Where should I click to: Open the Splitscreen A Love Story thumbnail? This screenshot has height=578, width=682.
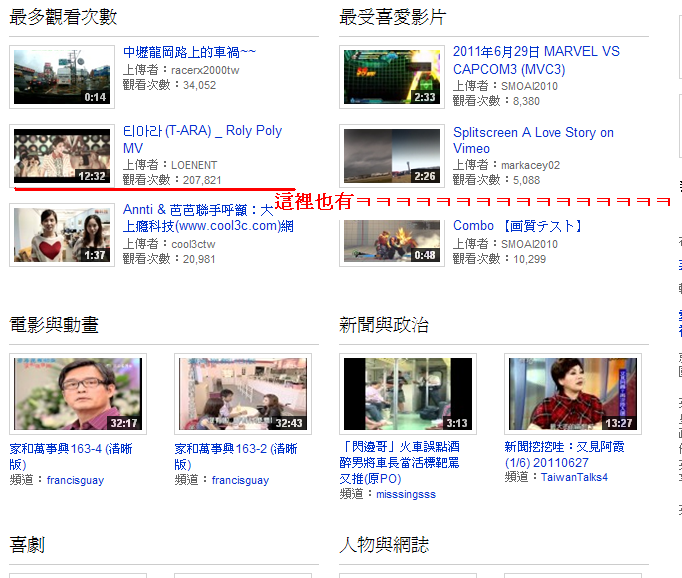[392, 156]
